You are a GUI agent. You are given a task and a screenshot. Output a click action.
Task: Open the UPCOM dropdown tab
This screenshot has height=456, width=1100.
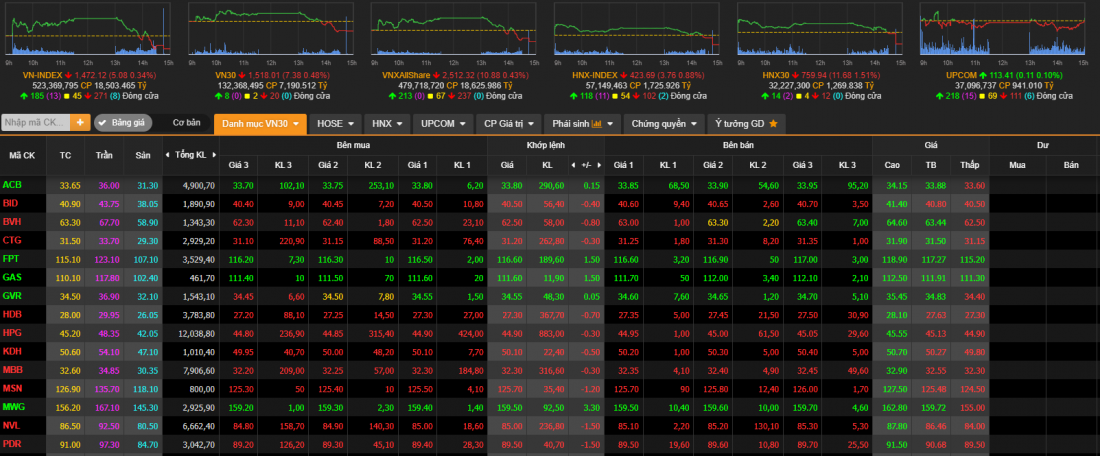click(x=444, y=124)
